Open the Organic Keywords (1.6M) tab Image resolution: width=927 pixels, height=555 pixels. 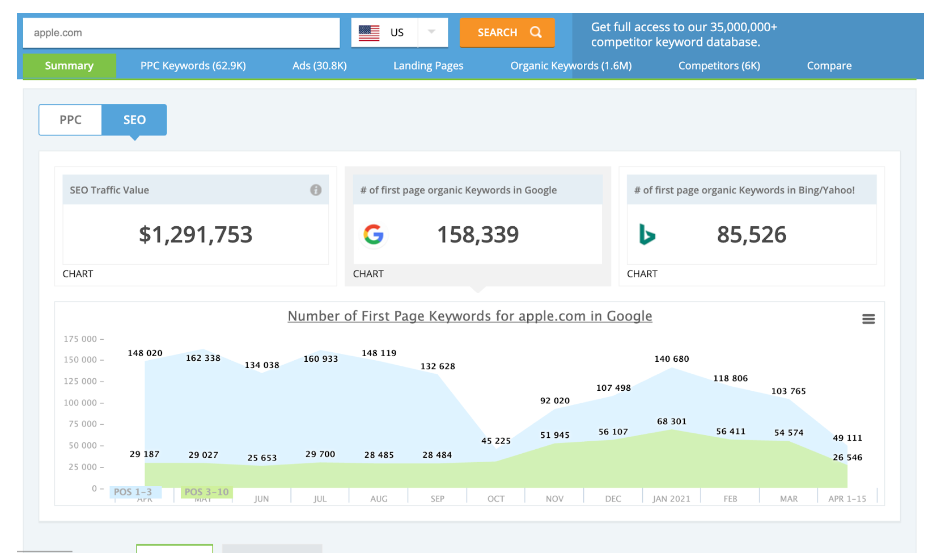[570, 66]
